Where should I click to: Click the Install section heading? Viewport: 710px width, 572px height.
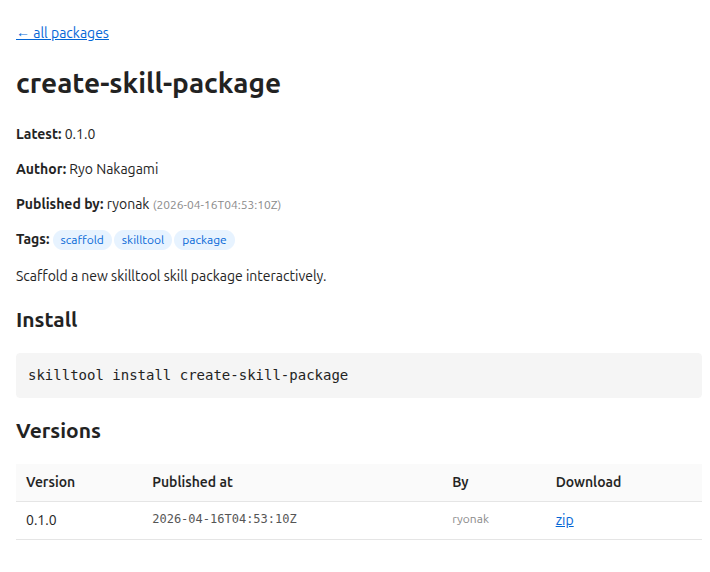click(47, 320)
